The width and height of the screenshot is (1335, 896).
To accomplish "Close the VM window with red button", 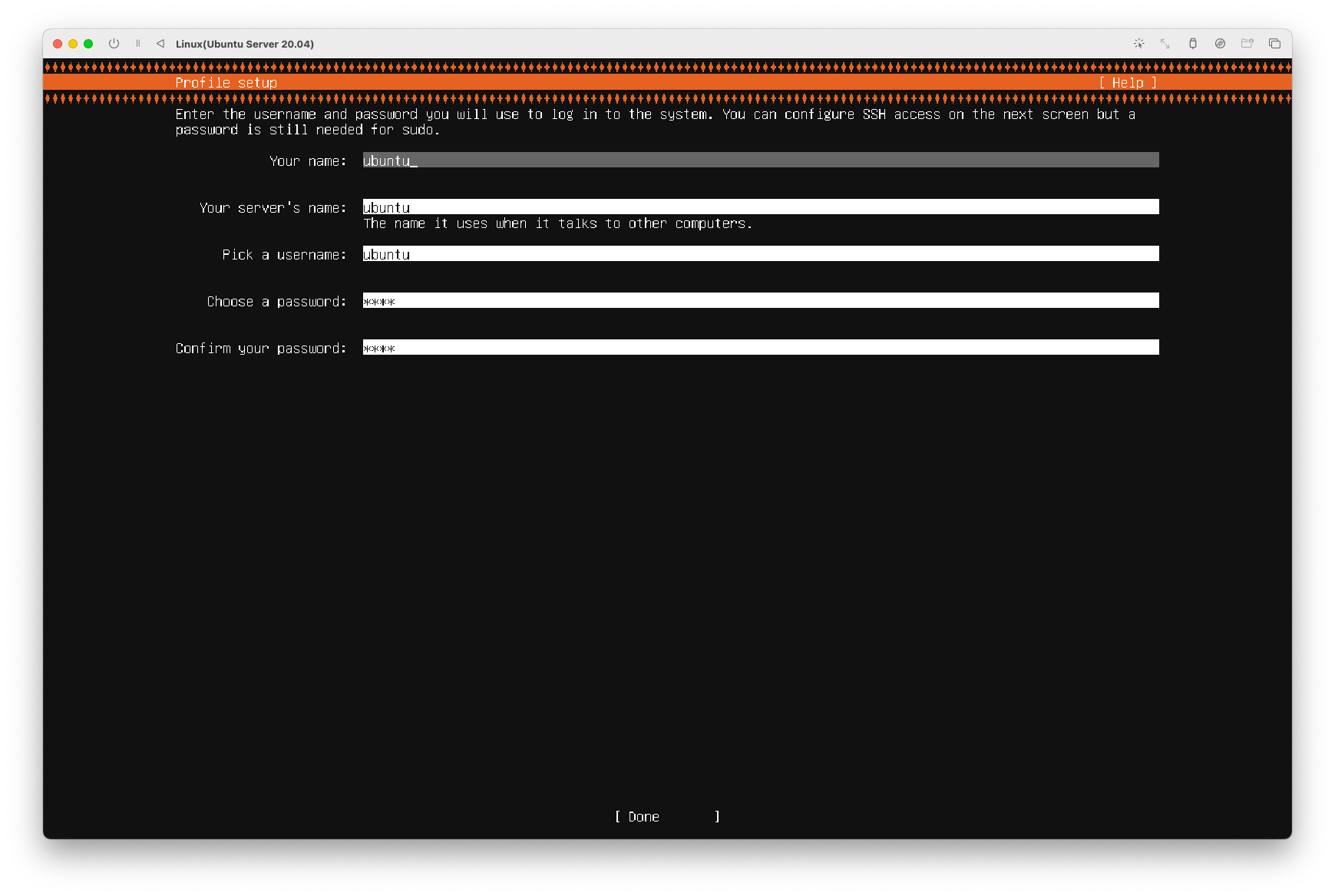I will (58, 44).
